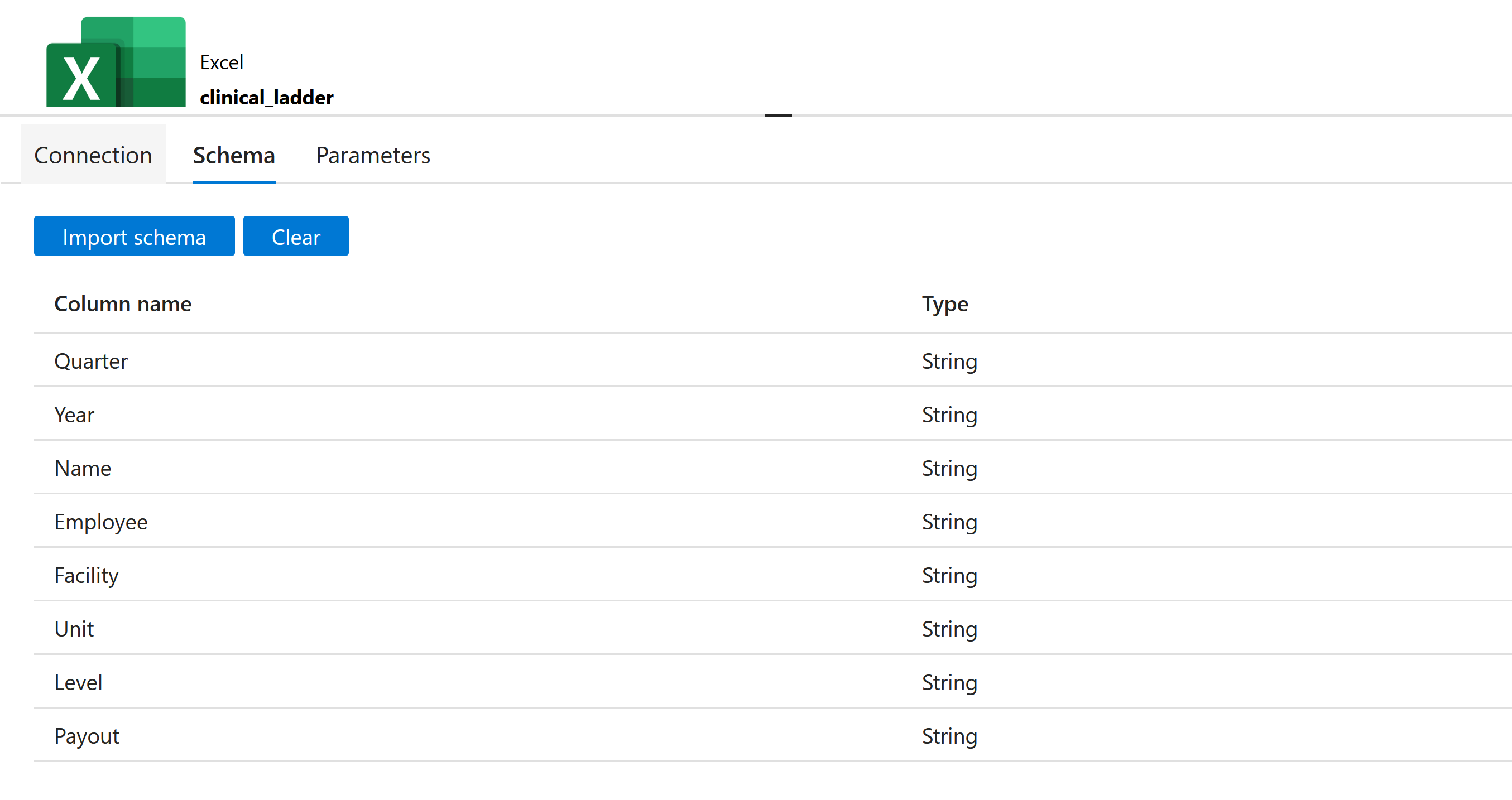
Task: Clear the schema with Clear button
Action: point(296,237)
